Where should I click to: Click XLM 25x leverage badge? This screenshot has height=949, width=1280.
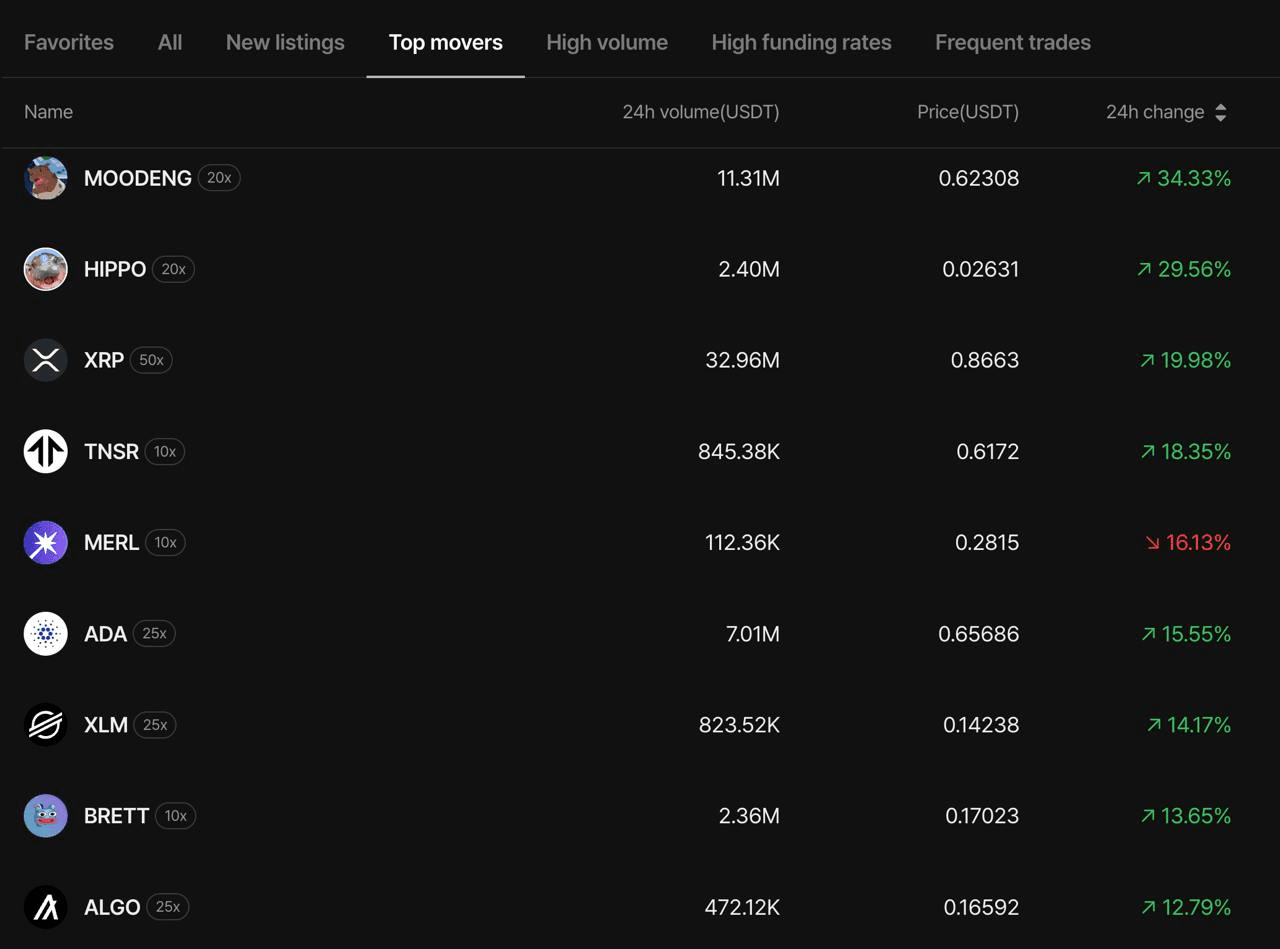(x=155, y=725)
